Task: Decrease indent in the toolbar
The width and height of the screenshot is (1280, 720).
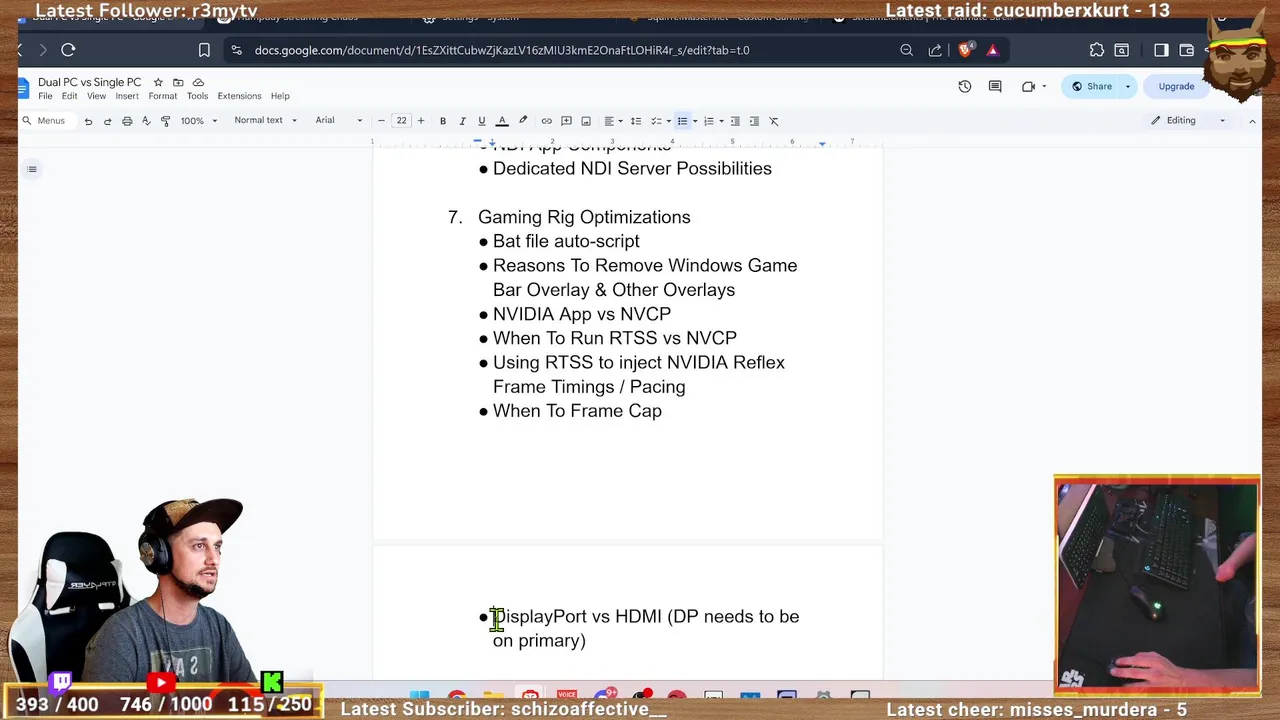Action: 735,121
